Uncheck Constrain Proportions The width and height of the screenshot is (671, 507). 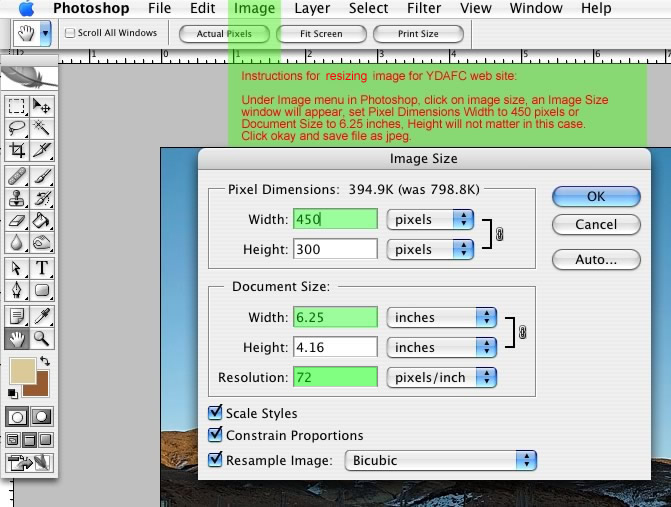click(x=215, y=435)
